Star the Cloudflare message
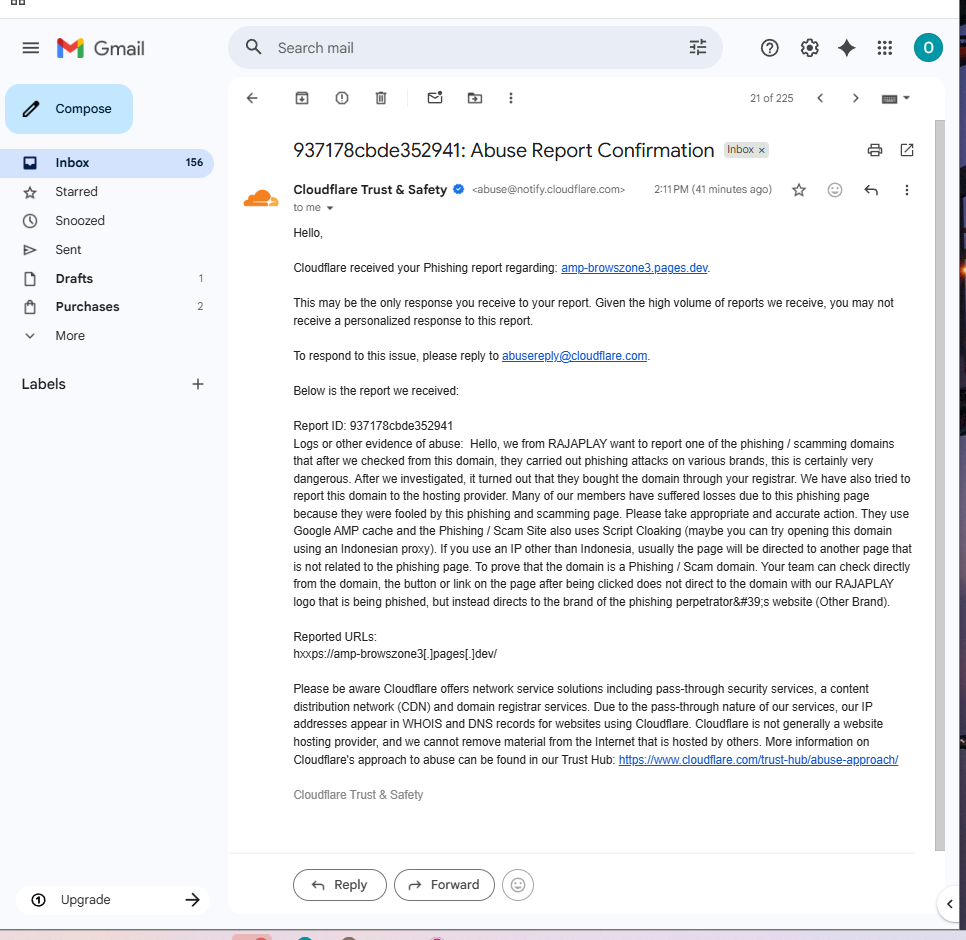The width and height of the screenshot is (966, 940). tap(798, 190)
